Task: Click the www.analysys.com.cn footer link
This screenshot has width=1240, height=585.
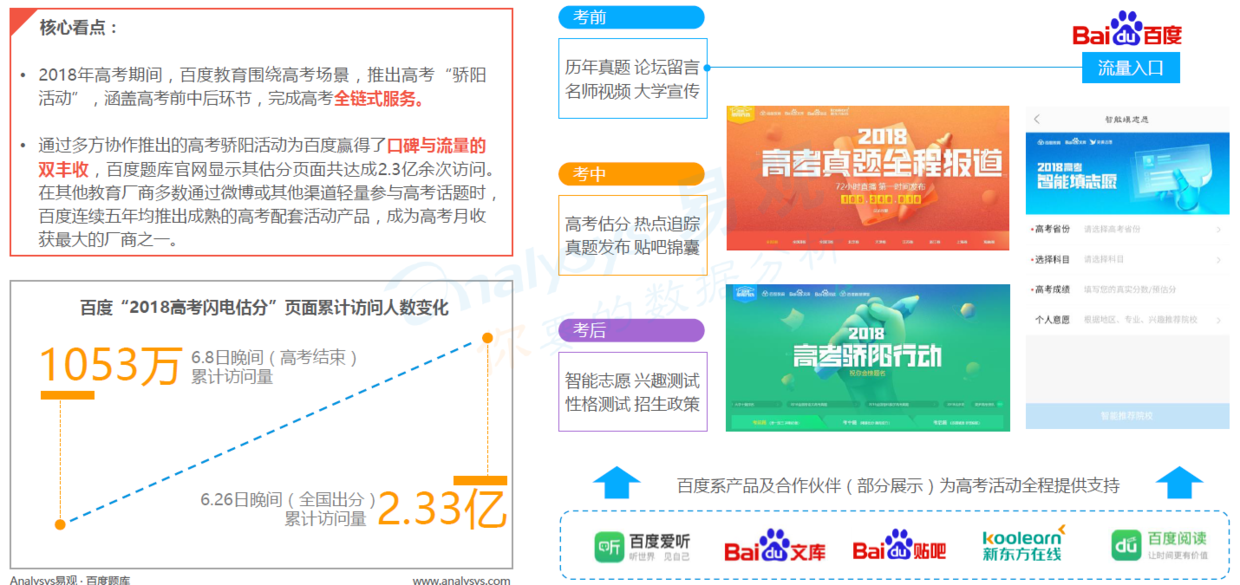Action: tap(461, 580)
